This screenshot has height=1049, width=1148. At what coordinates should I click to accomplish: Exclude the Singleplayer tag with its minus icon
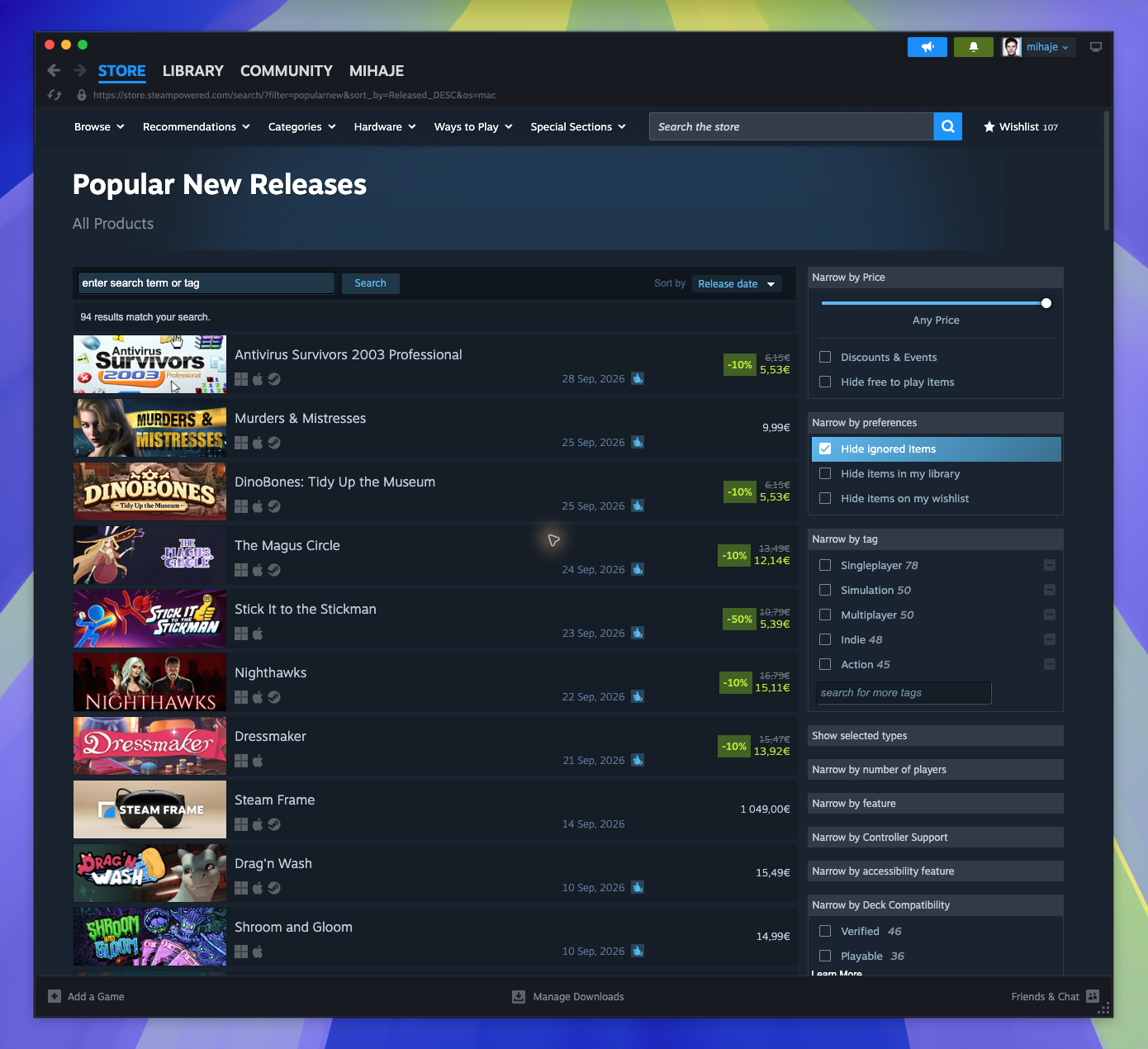click(x=1050, y=565)
